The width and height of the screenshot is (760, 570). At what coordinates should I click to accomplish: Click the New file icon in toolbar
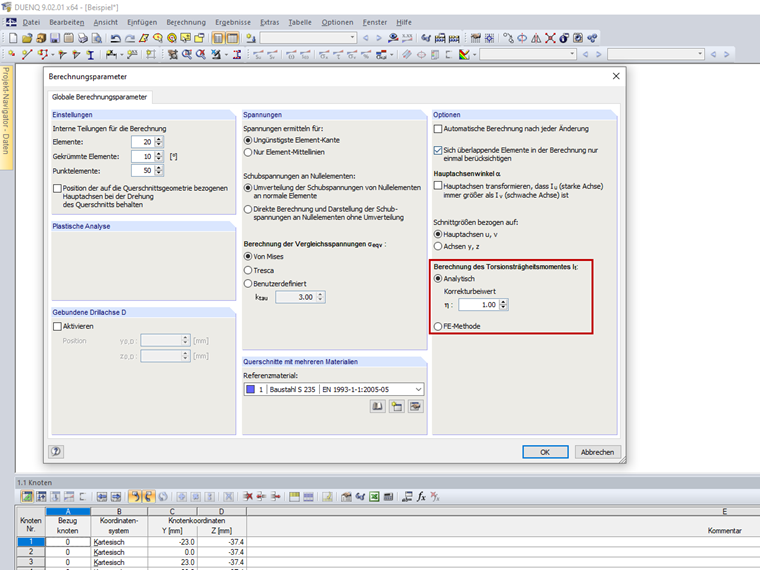click(x=13, y=38)
